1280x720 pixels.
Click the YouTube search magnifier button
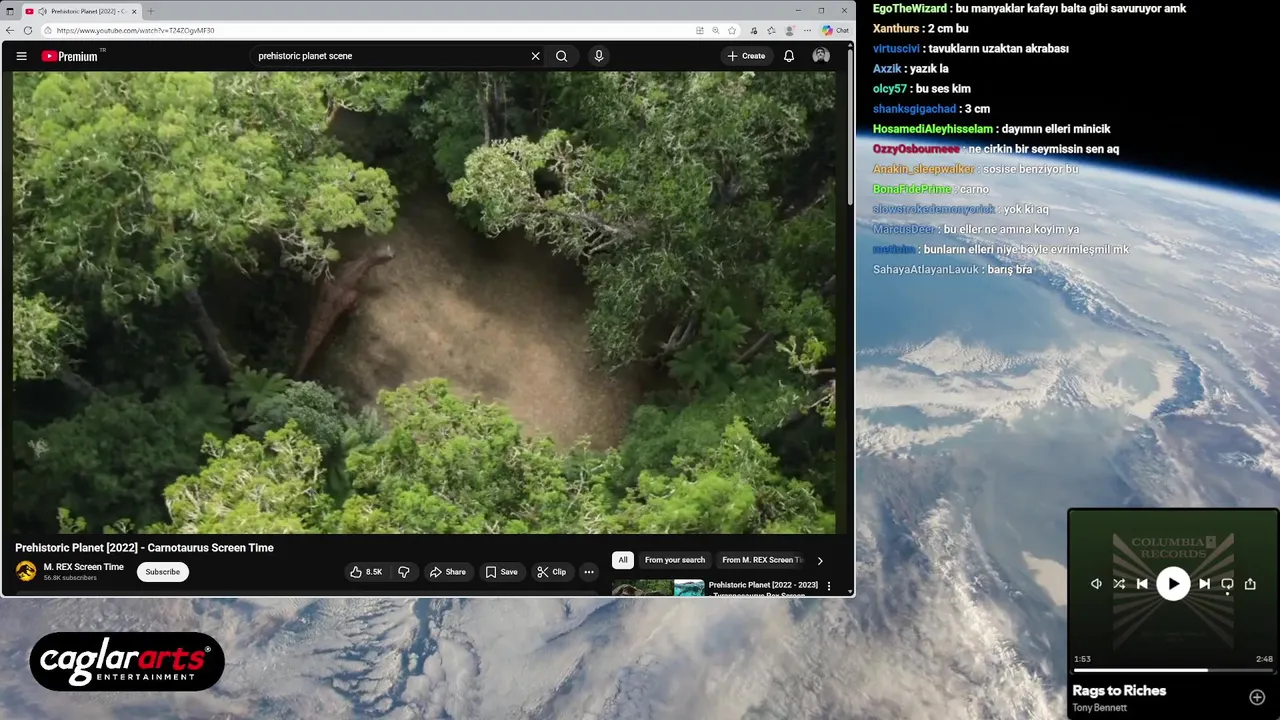[562, 56]
